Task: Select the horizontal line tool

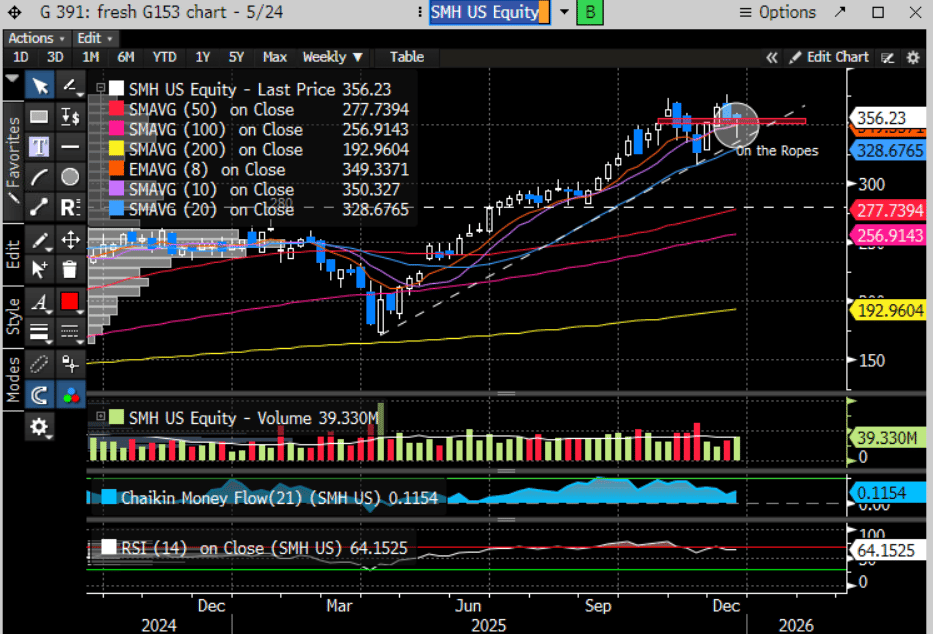Action: 71,146
